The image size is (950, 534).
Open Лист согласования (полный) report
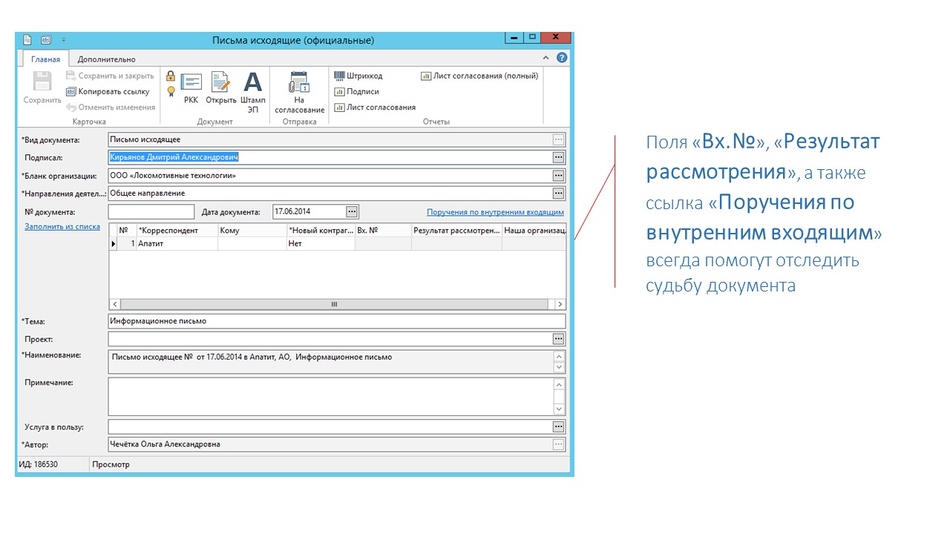[x=480, y=76]
